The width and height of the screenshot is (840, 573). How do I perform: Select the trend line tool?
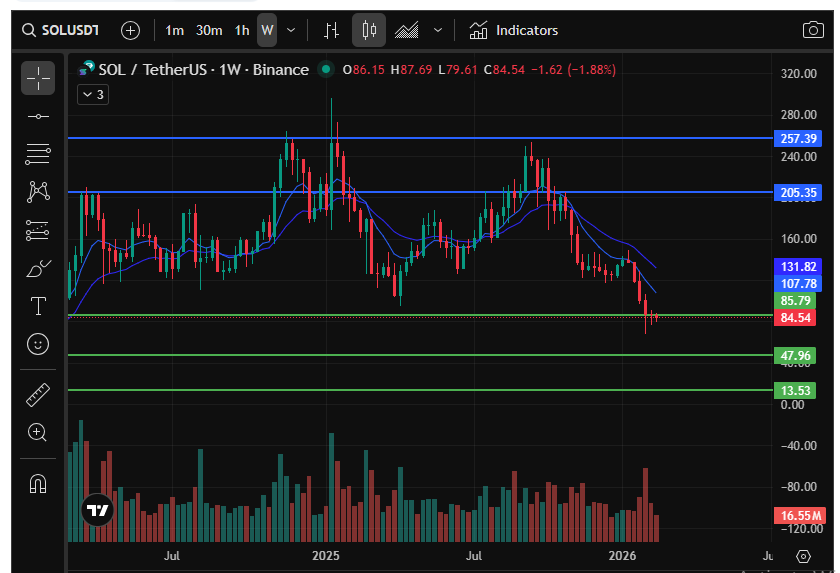coord(38,117)
